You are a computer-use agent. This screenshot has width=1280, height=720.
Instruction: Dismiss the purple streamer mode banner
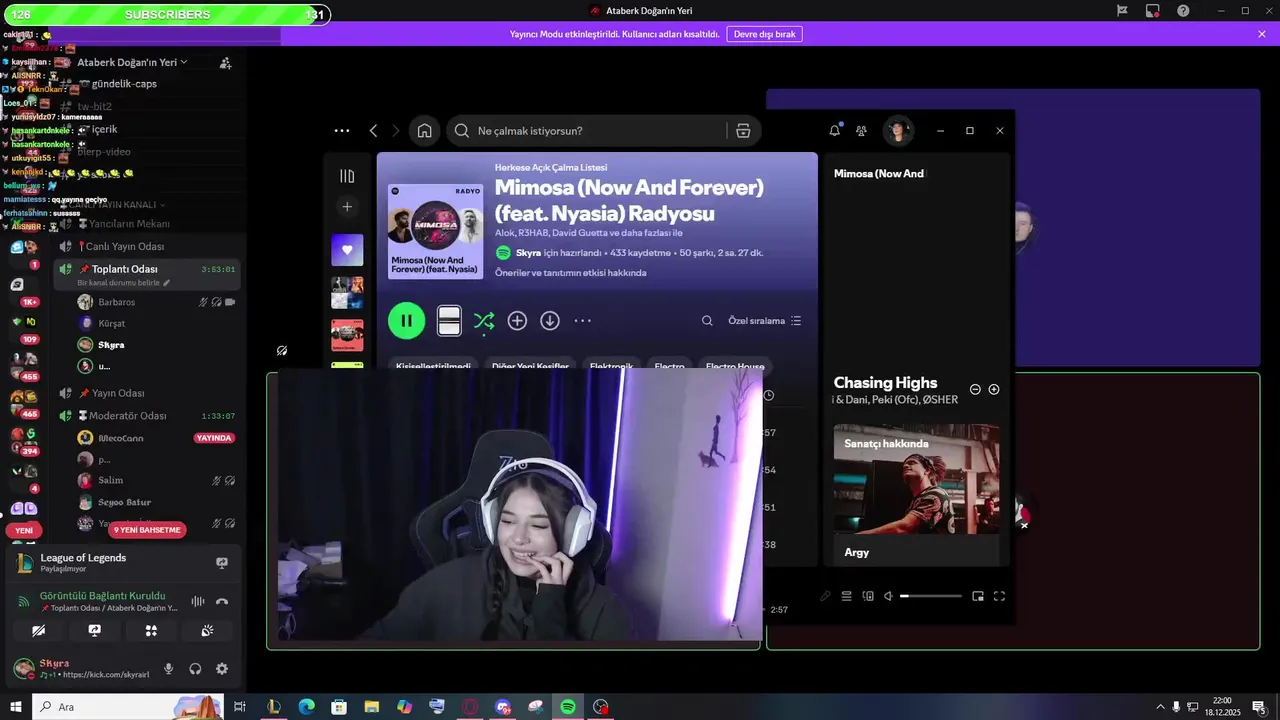coord(1262,34)
